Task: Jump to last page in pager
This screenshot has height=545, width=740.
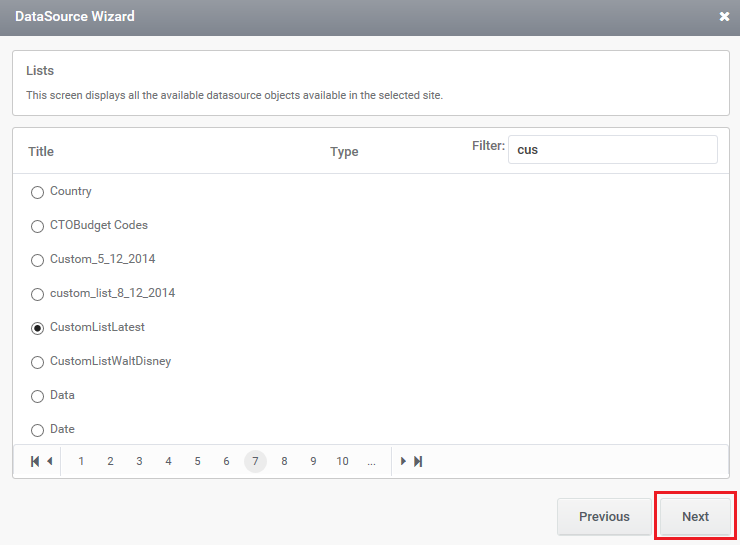Action: pyautogui.click(x=418, y=461)
